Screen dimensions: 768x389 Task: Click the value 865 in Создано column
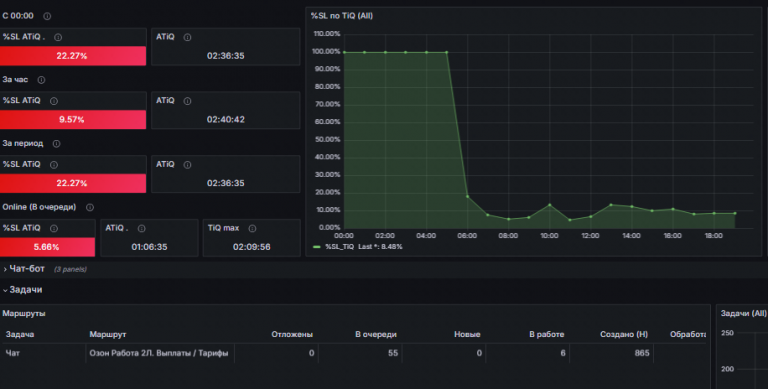(x=642, y=353)
